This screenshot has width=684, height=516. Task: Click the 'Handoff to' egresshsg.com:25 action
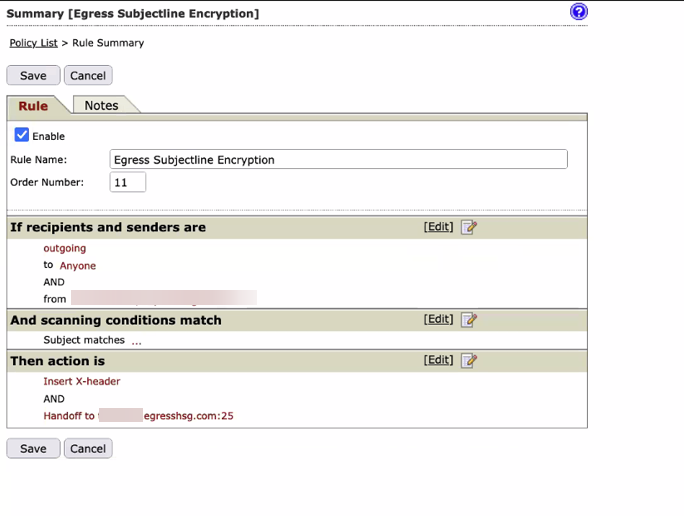138,416
